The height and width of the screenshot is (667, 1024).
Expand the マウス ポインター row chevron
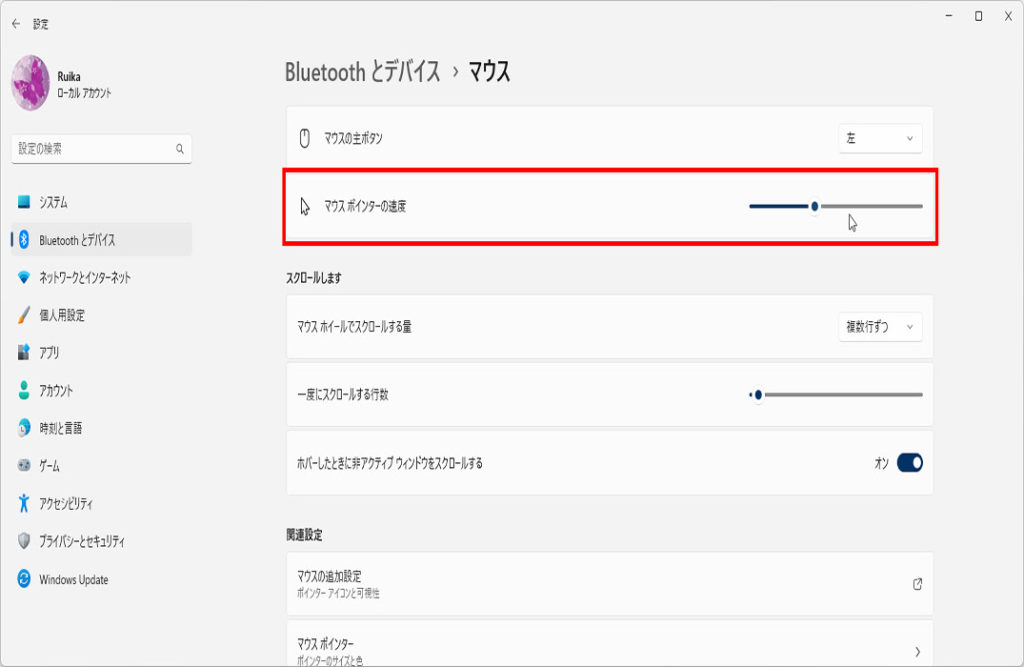pyautogui.click(x=917, y=652)
